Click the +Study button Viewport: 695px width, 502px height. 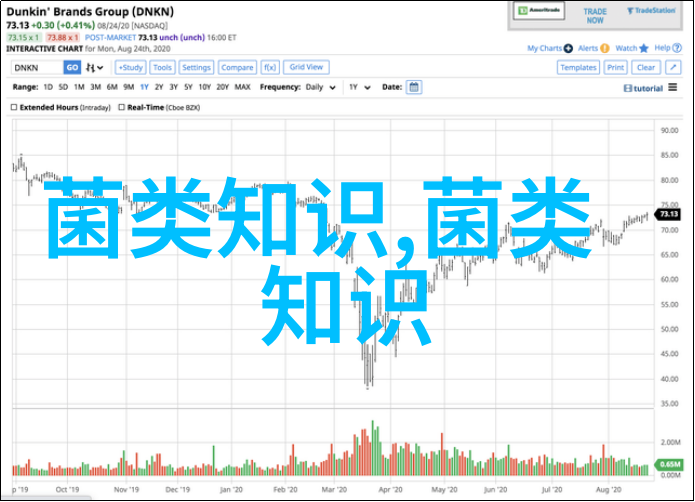tap(131, 67)
